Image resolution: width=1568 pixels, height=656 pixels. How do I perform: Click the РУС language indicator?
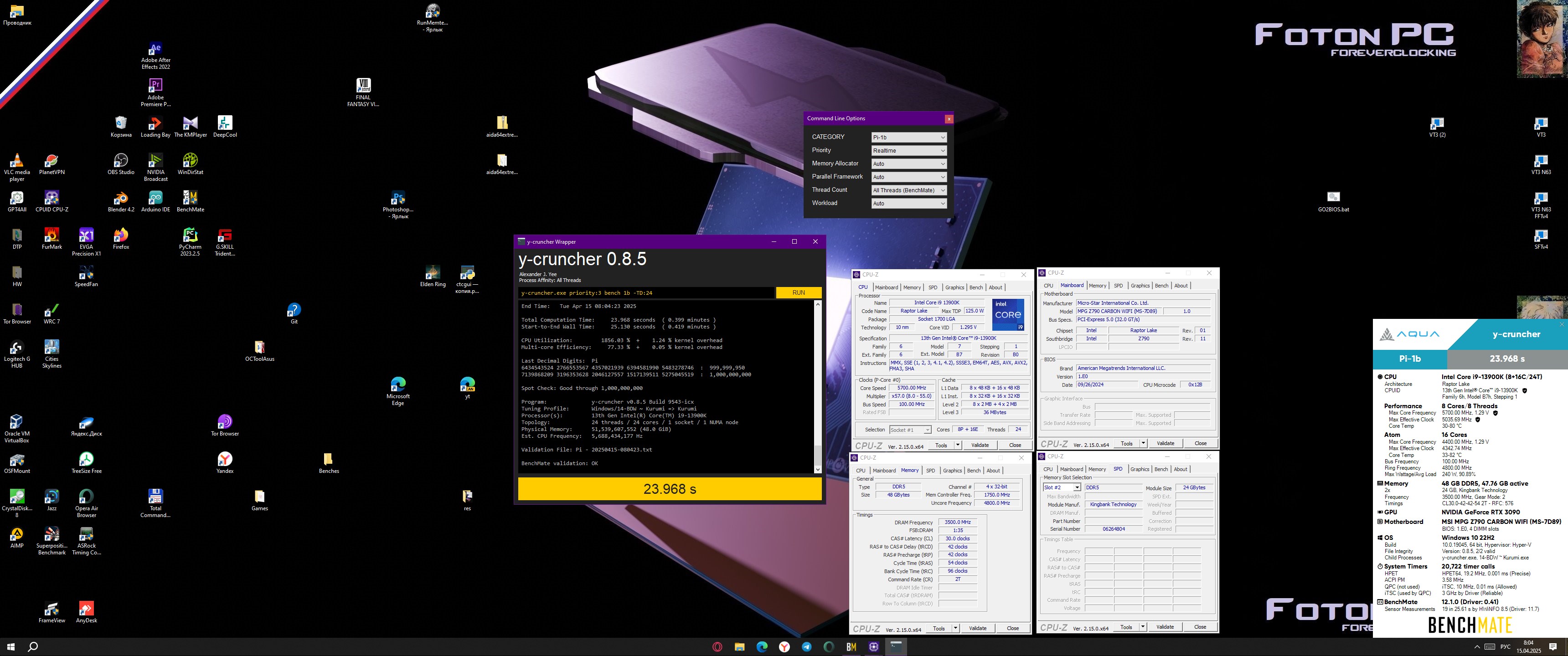[x=1505, y=646]
